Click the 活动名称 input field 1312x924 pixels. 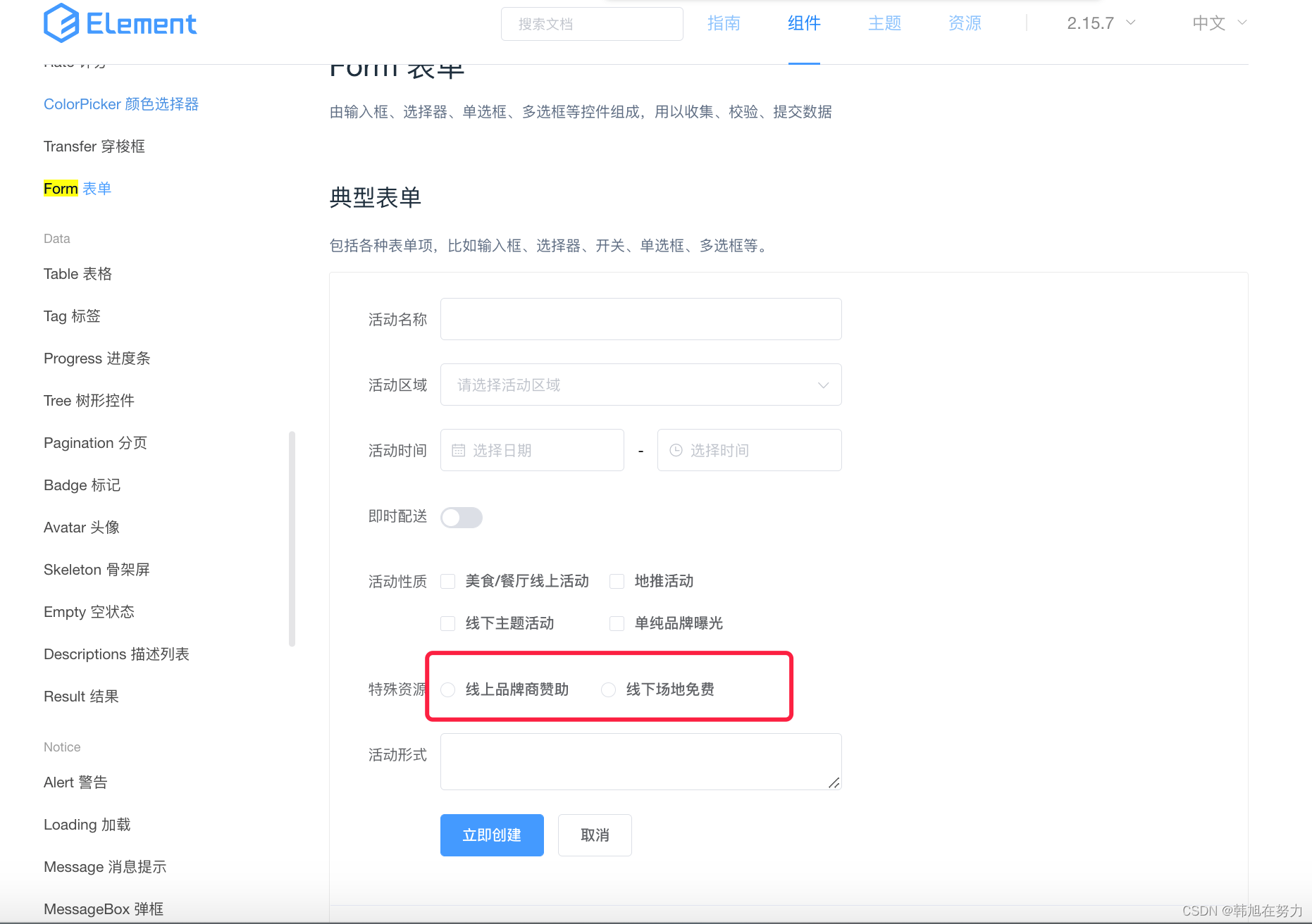click(x=641, y=319)
